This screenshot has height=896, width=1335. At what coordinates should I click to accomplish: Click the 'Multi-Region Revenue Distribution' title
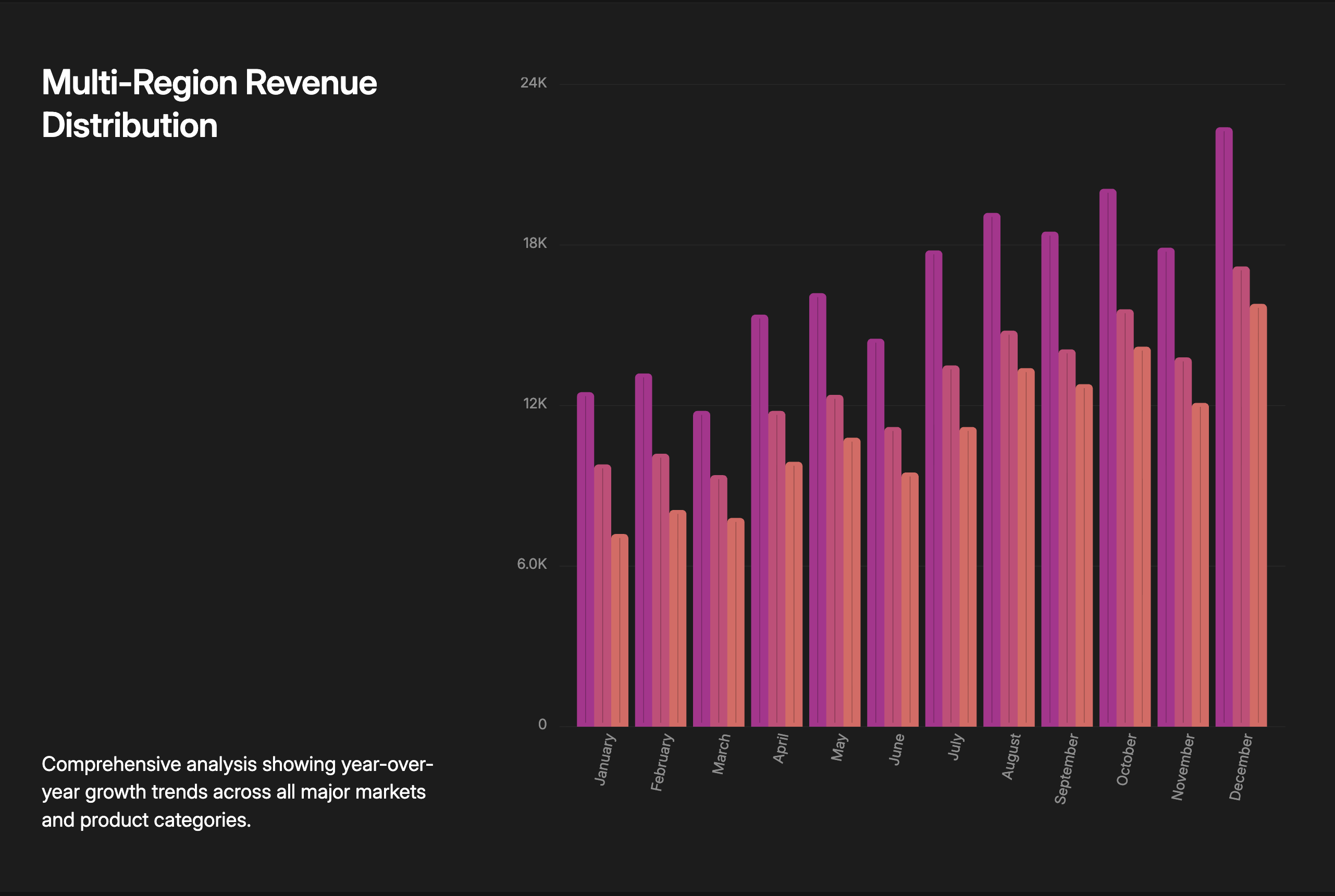point(209,104)
